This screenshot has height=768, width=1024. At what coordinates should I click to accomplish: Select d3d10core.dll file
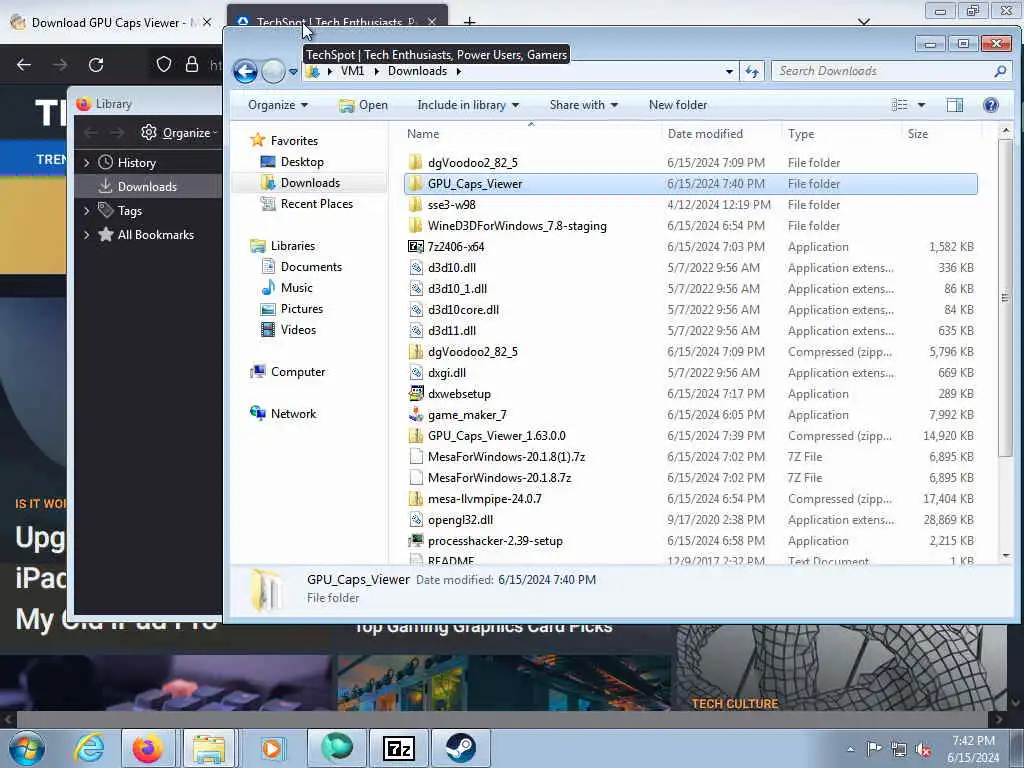[x=463, y=310]
